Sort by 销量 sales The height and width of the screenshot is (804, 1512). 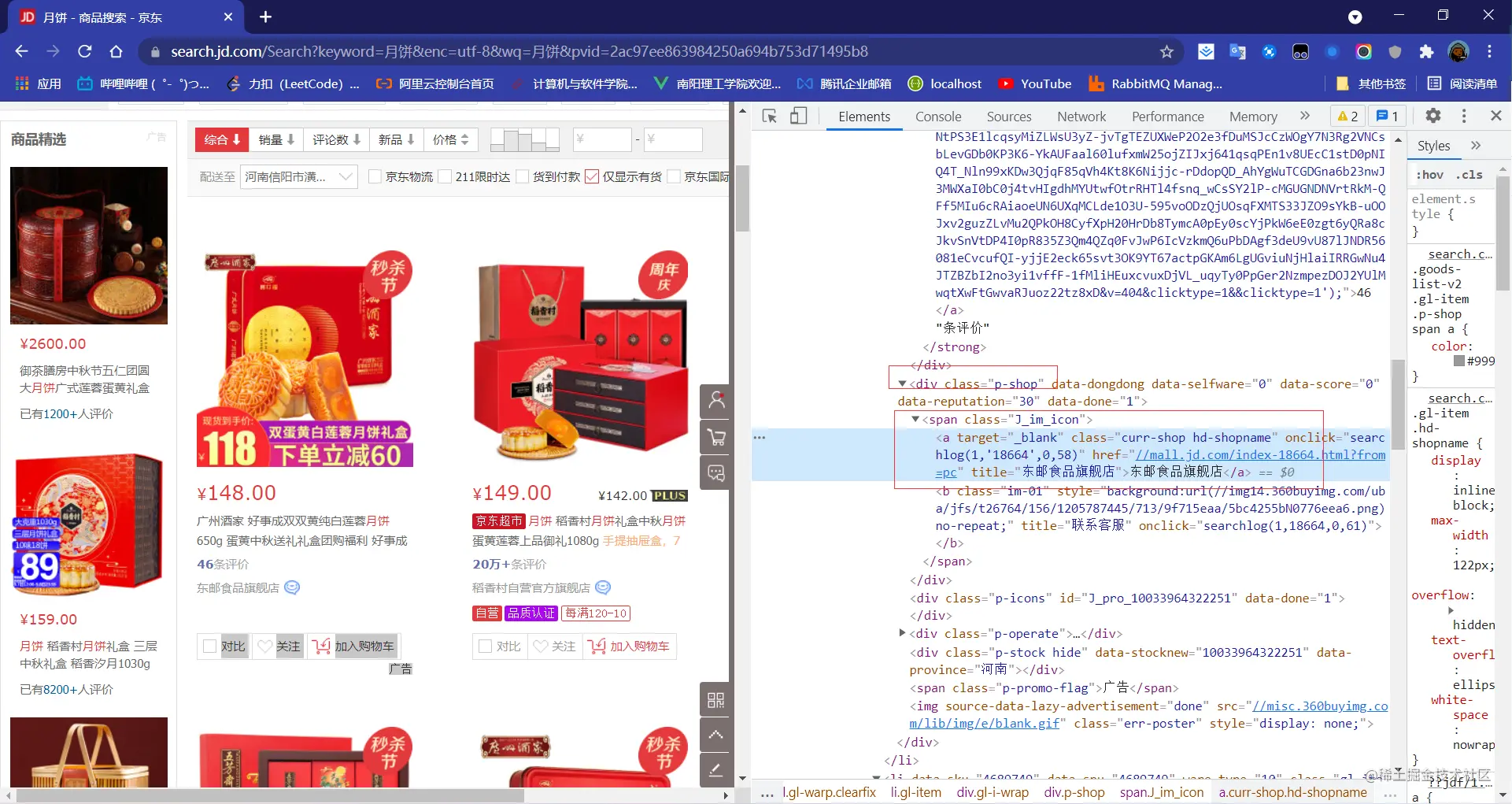point(276,139)
